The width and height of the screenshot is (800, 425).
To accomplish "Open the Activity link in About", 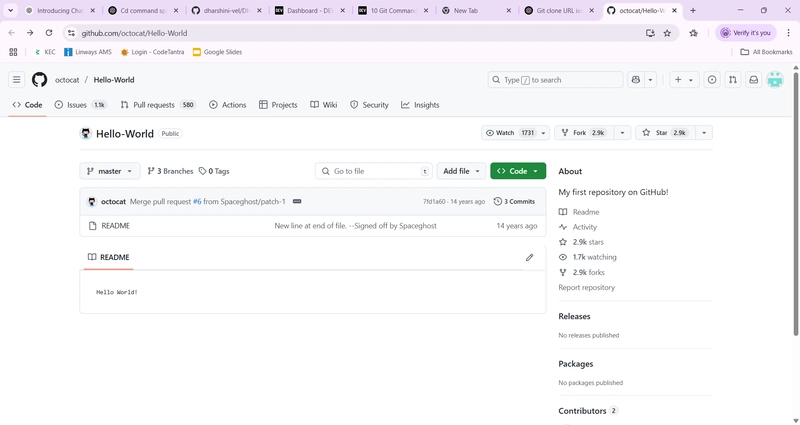I will click(578, 227).
